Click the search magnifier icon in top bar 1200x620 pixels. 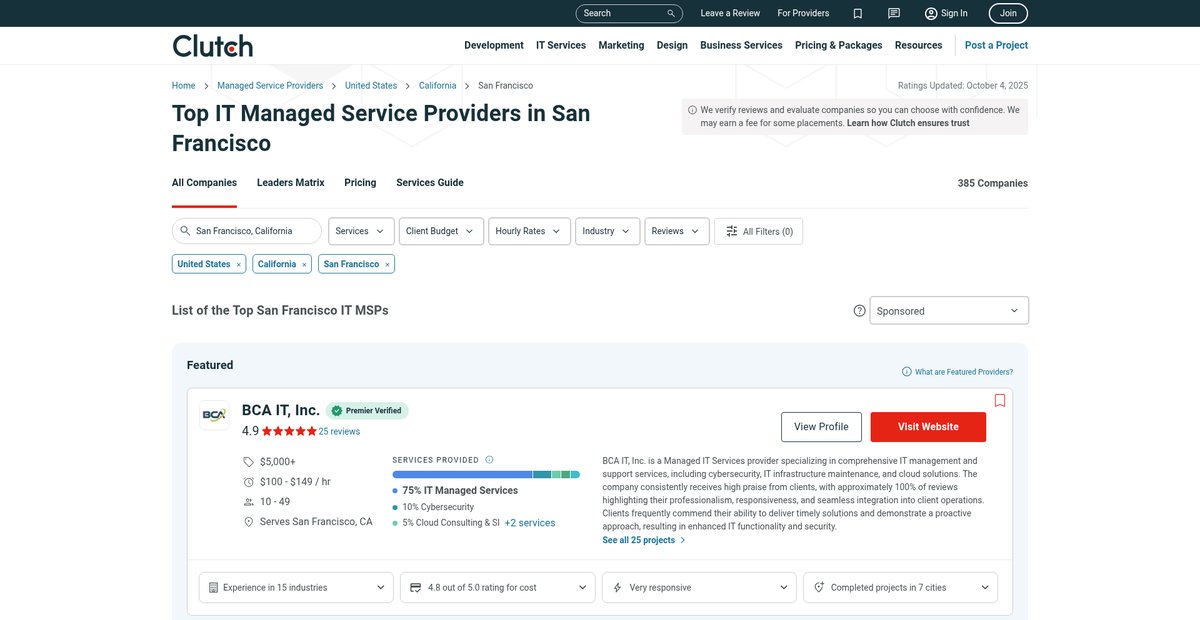point(671,13)
